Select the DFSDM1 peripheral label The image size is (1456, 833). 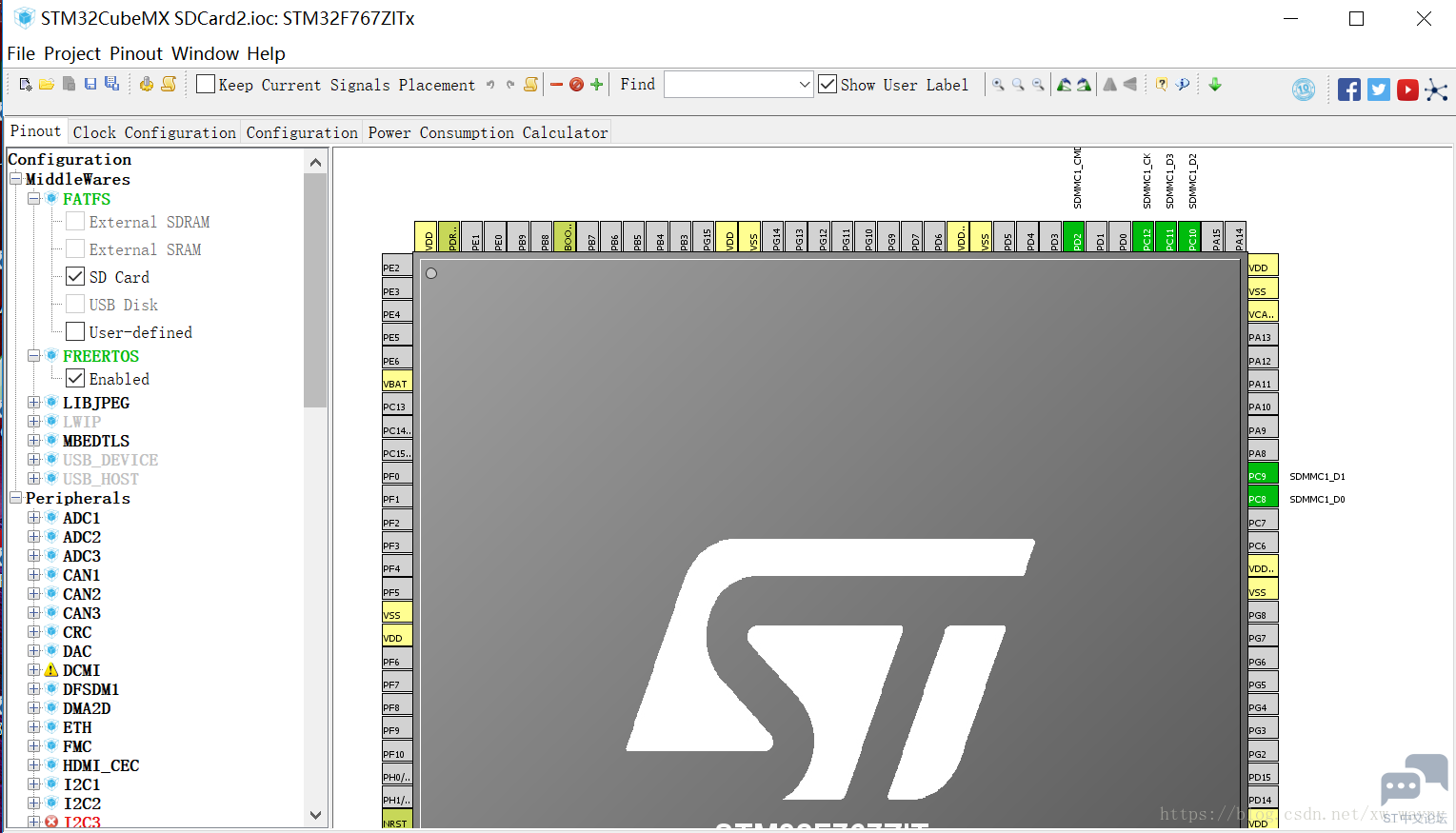coord(91,689)
